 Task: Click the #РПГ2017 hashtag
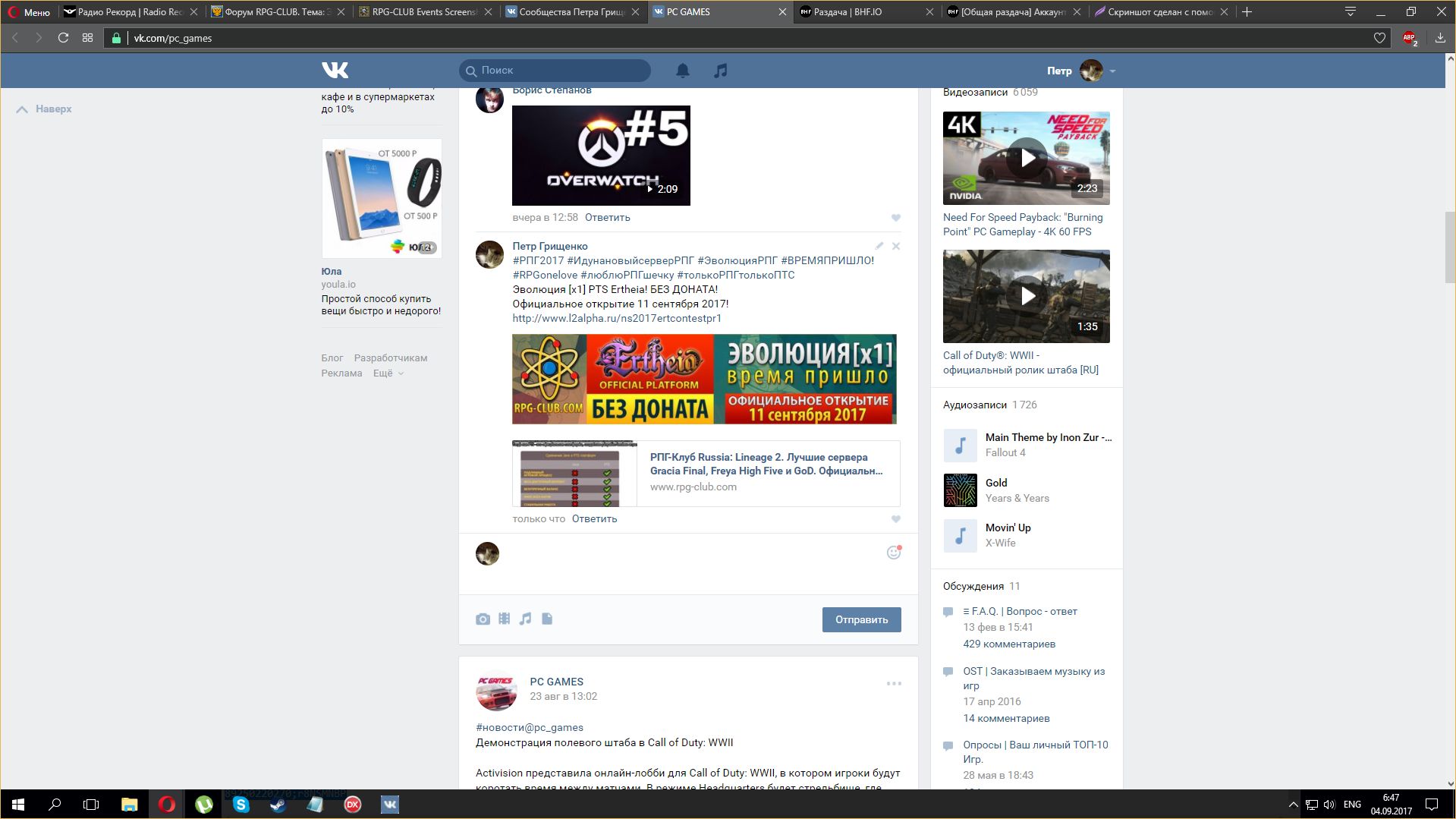(538, 260)
